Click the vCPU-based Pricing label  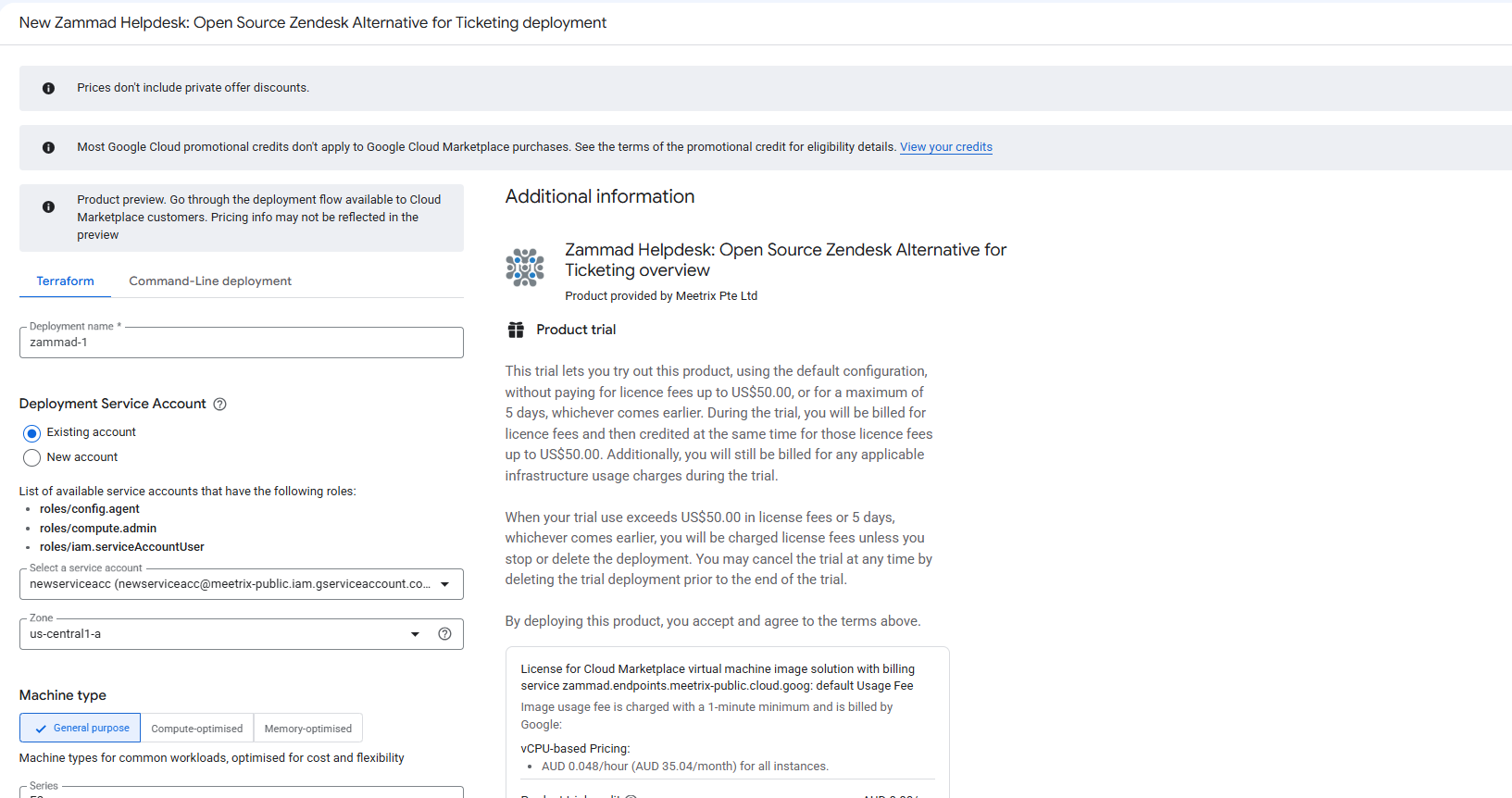(575, 749)
